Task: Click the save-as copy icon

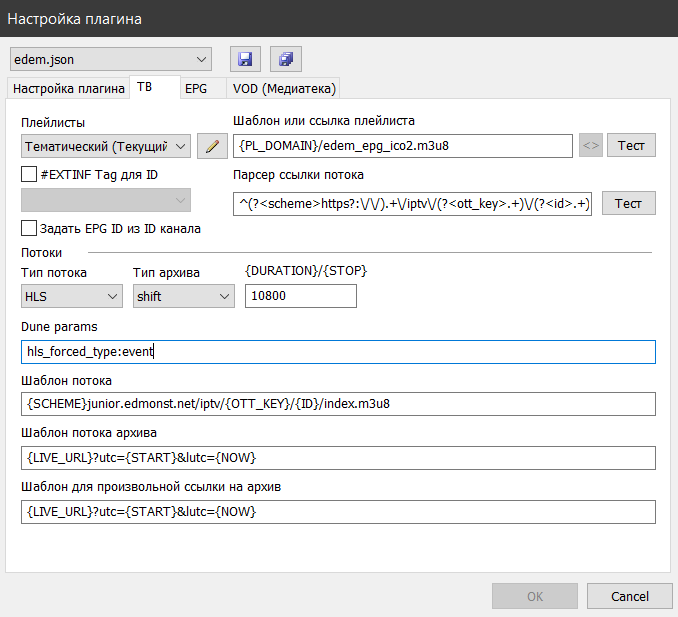Action: pyautogui.click(x=286, y=59)
